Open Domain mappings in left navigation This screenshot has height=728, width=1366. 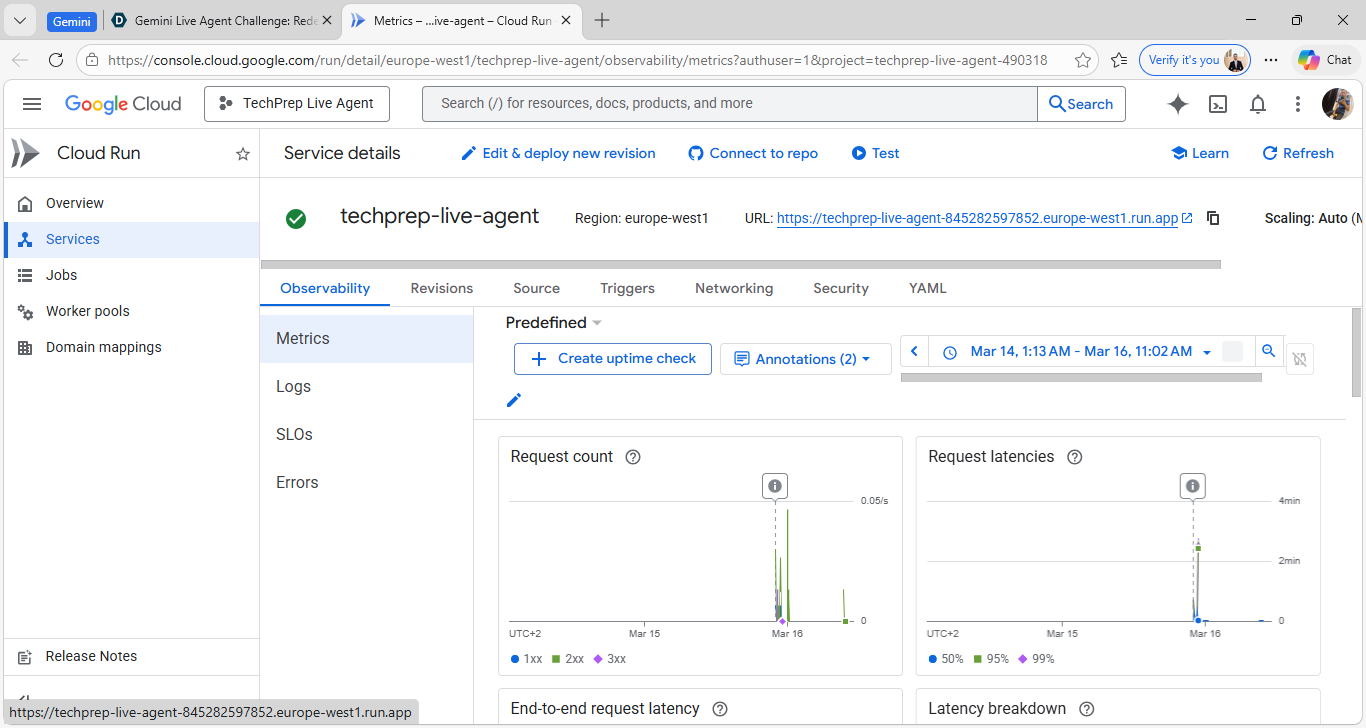131,347
